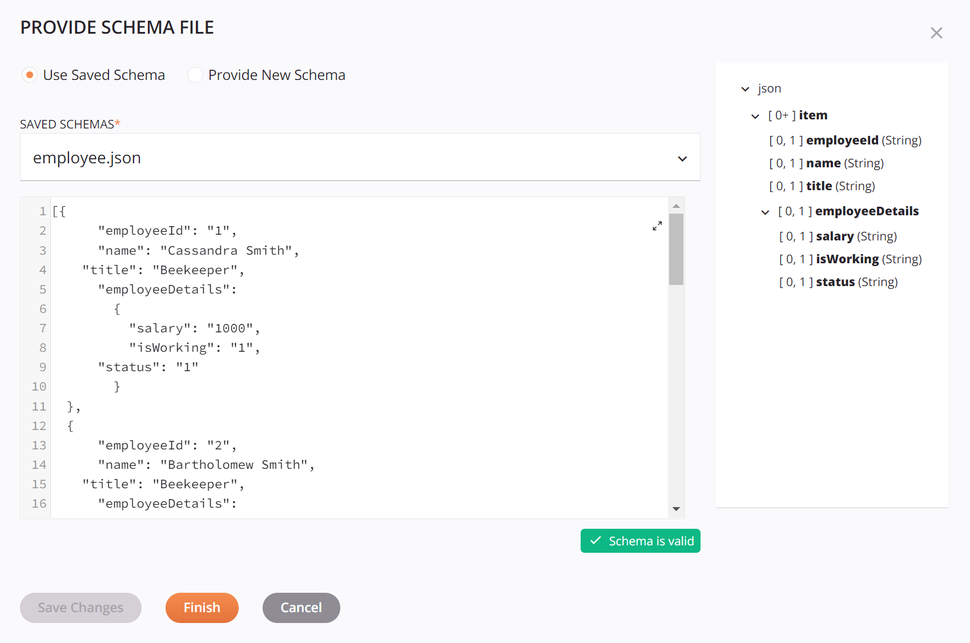970x643 pixels.
Task: Click the "employeeDetails": text on line 5
Action: tap(168, 290)
